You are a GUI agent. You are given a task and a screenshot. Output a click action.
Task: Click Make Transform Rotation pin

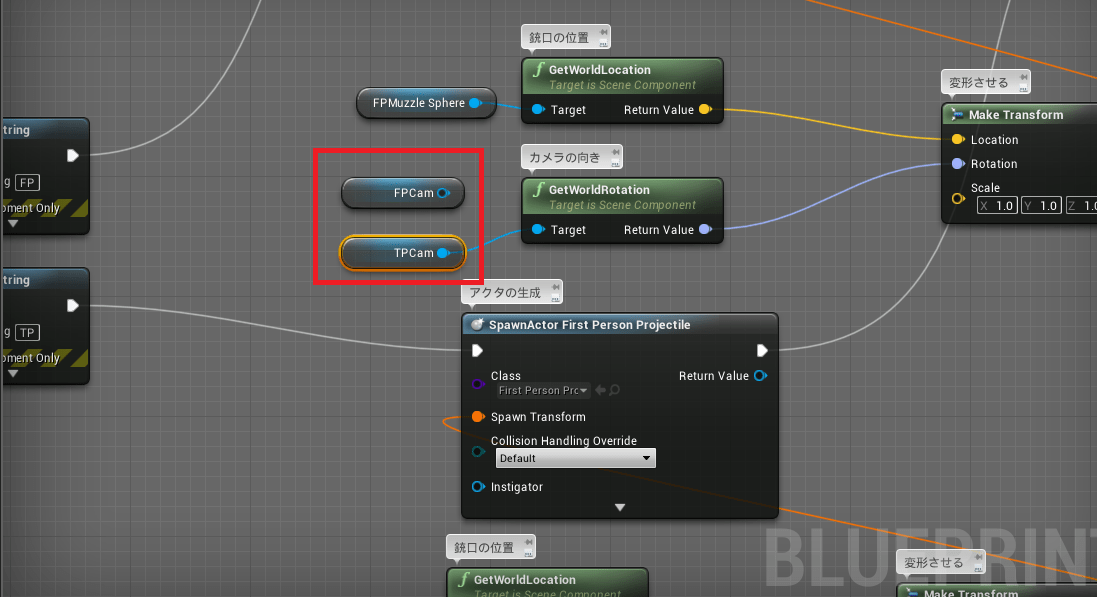[x=958, y=164]
